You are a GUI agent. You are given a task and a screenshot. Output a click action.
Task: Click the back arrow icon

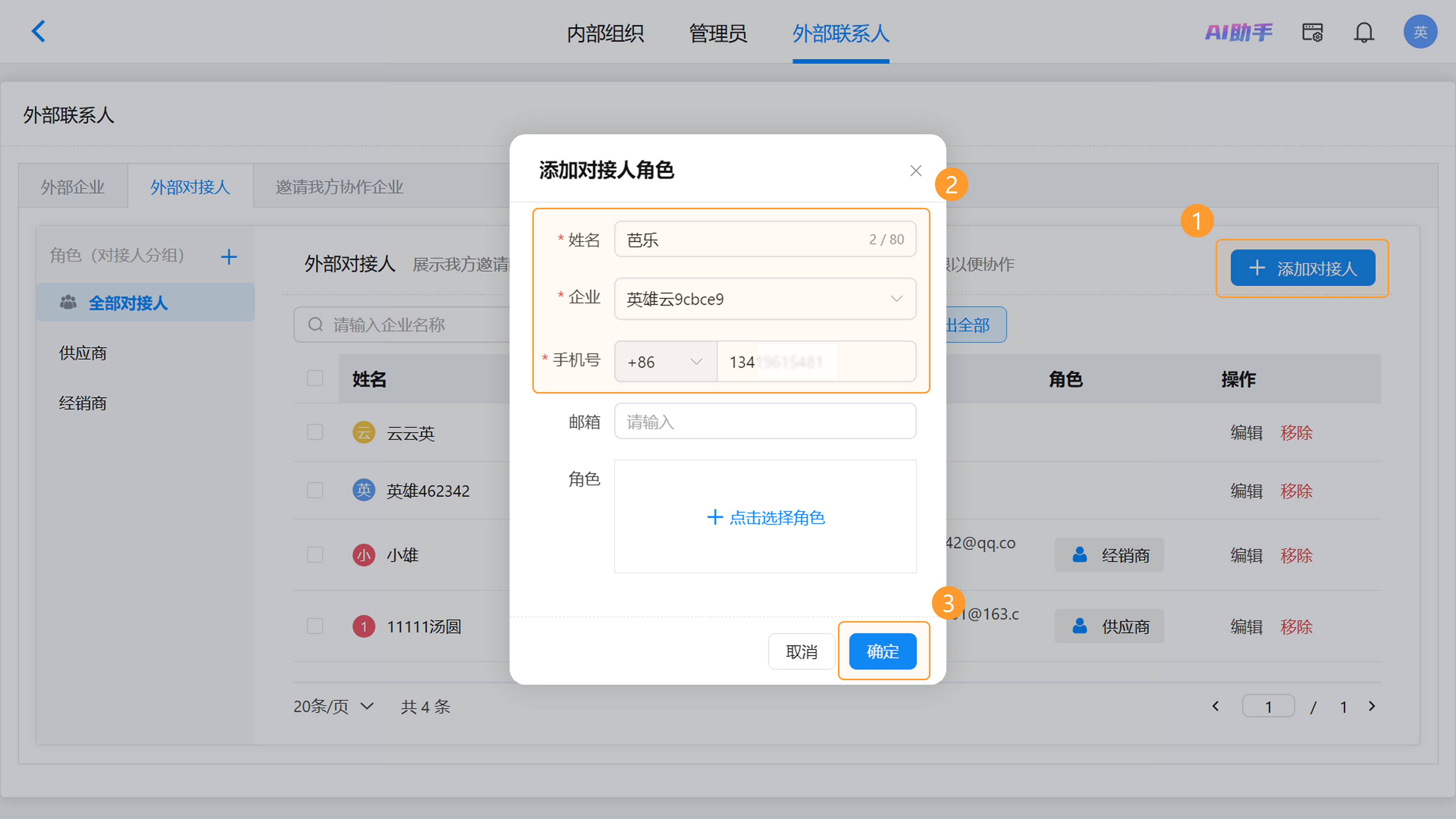pyautogui.click(x=38, y=31)
